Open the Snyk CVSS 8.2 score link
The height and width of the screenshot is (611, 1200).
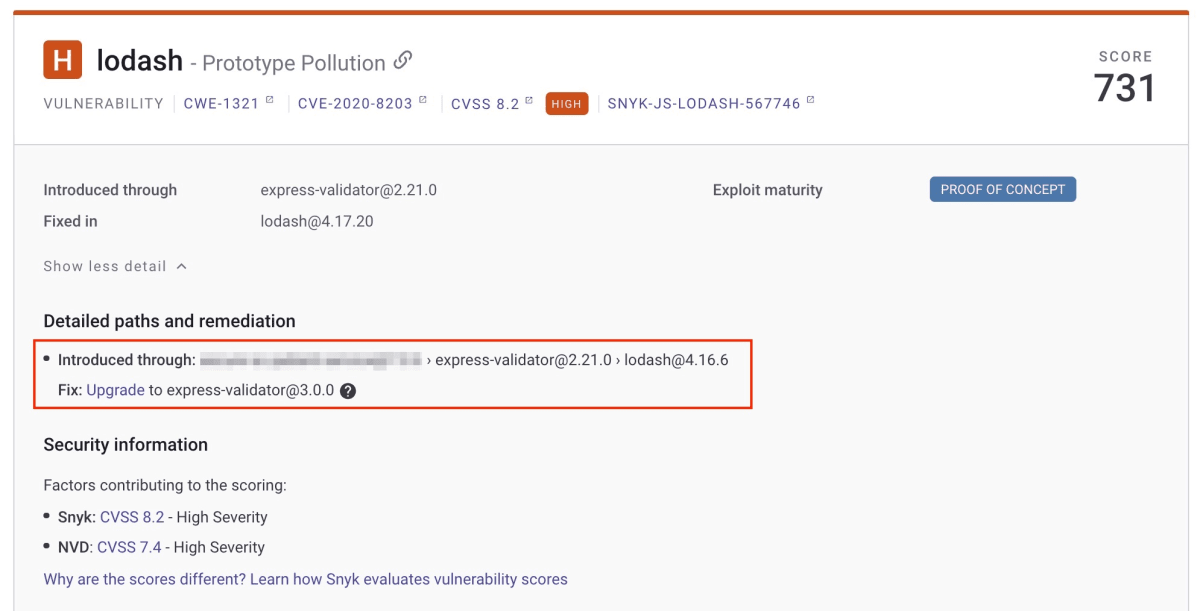(x=132, y=517)
